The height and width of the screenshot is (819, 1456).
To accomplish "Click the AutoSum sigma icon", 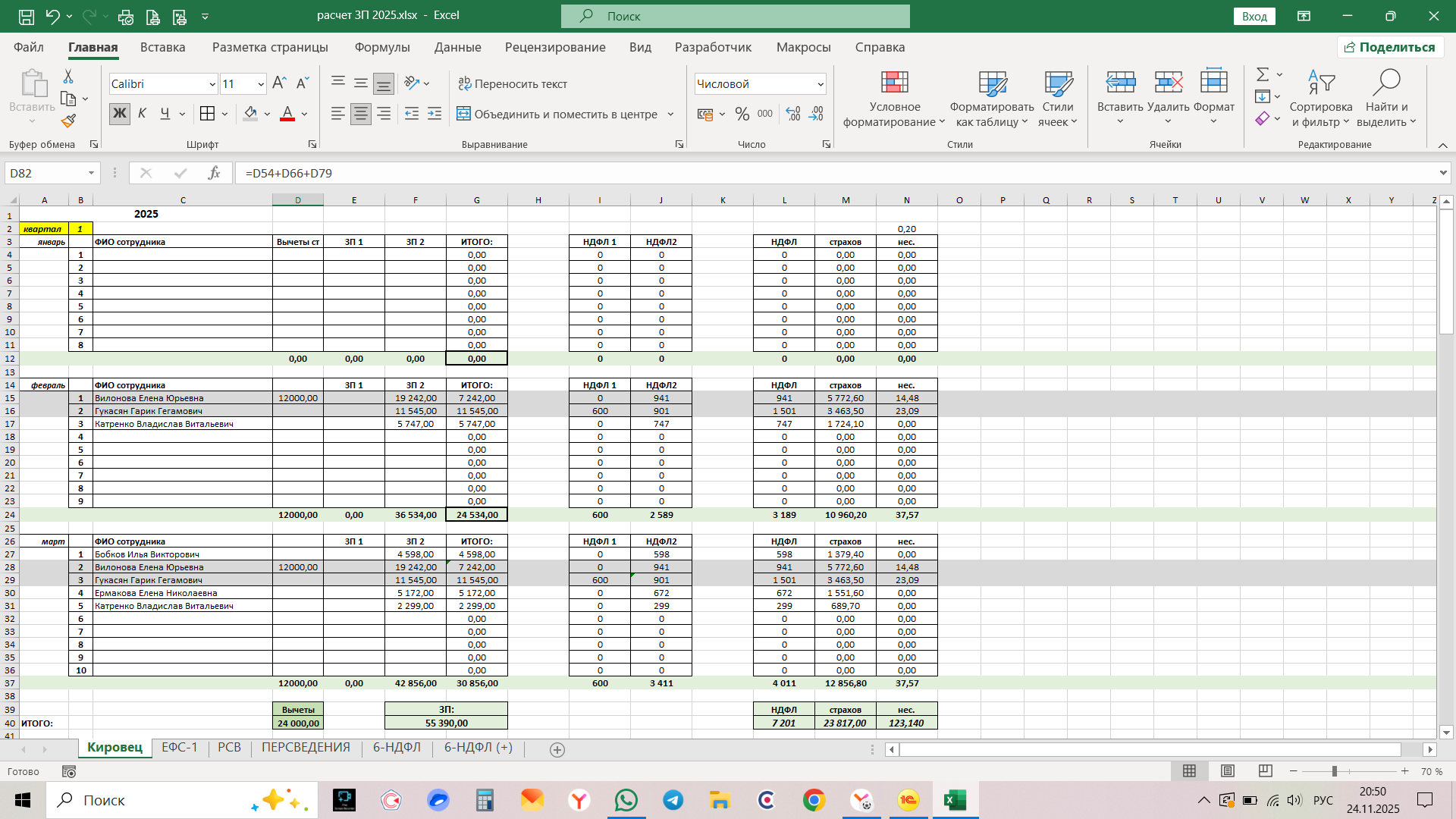I will pyautogui.click(x=1263, y=74).
